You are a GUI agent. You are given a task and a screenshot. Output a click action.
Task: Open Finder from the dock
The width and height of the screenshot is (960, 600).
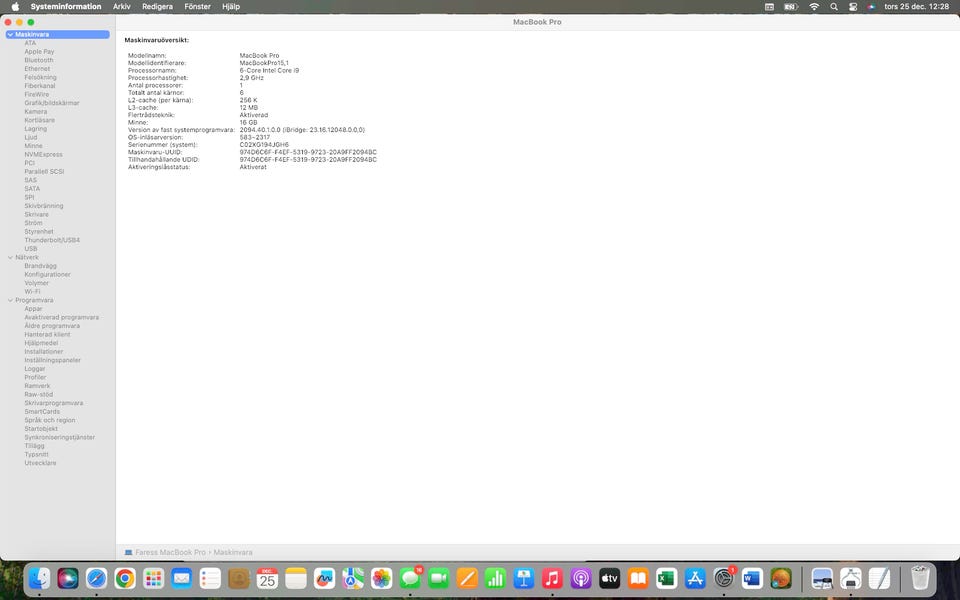tap(40, 578)
